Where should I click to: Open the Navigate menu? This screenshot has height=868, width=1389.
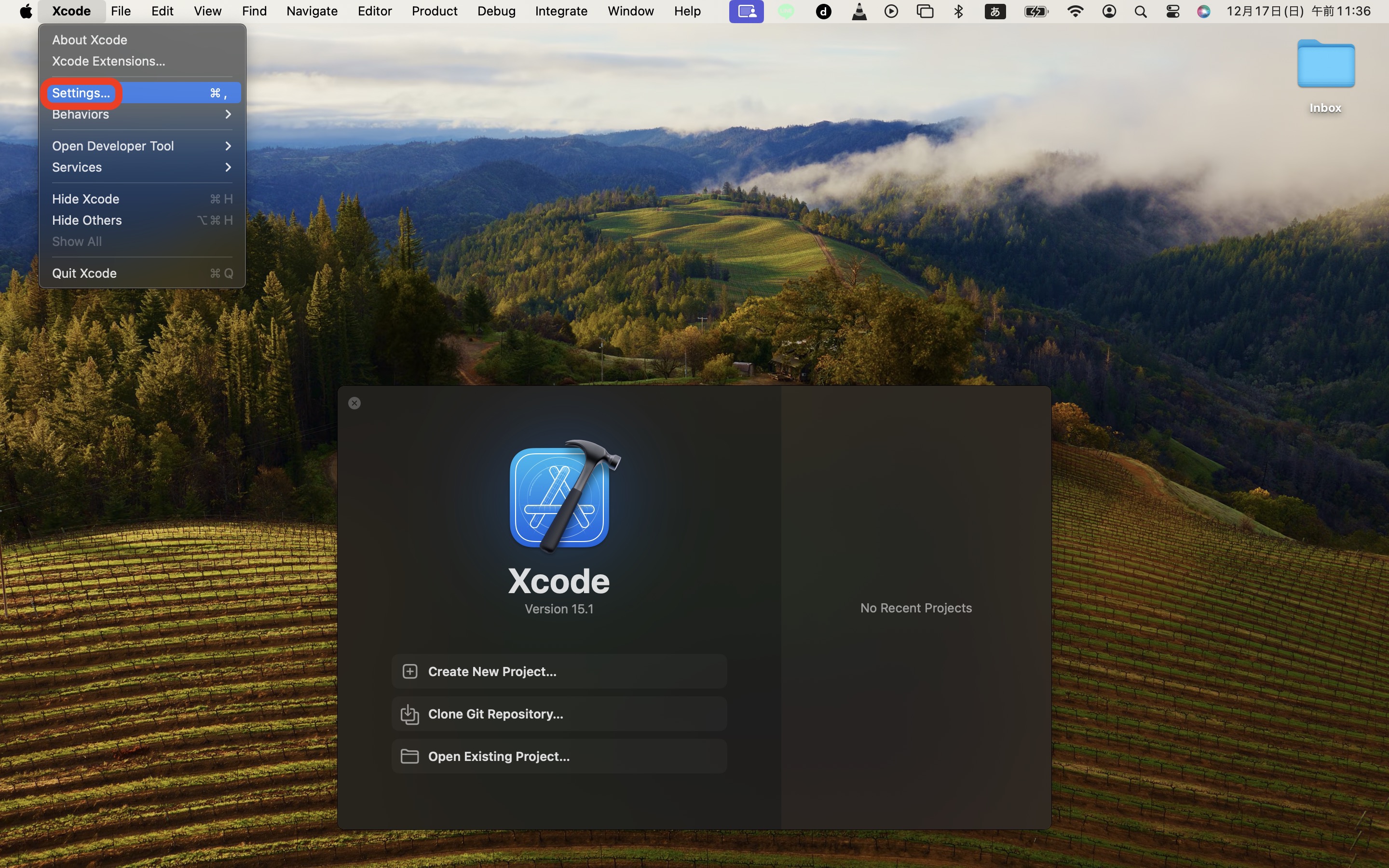point(312,11)
